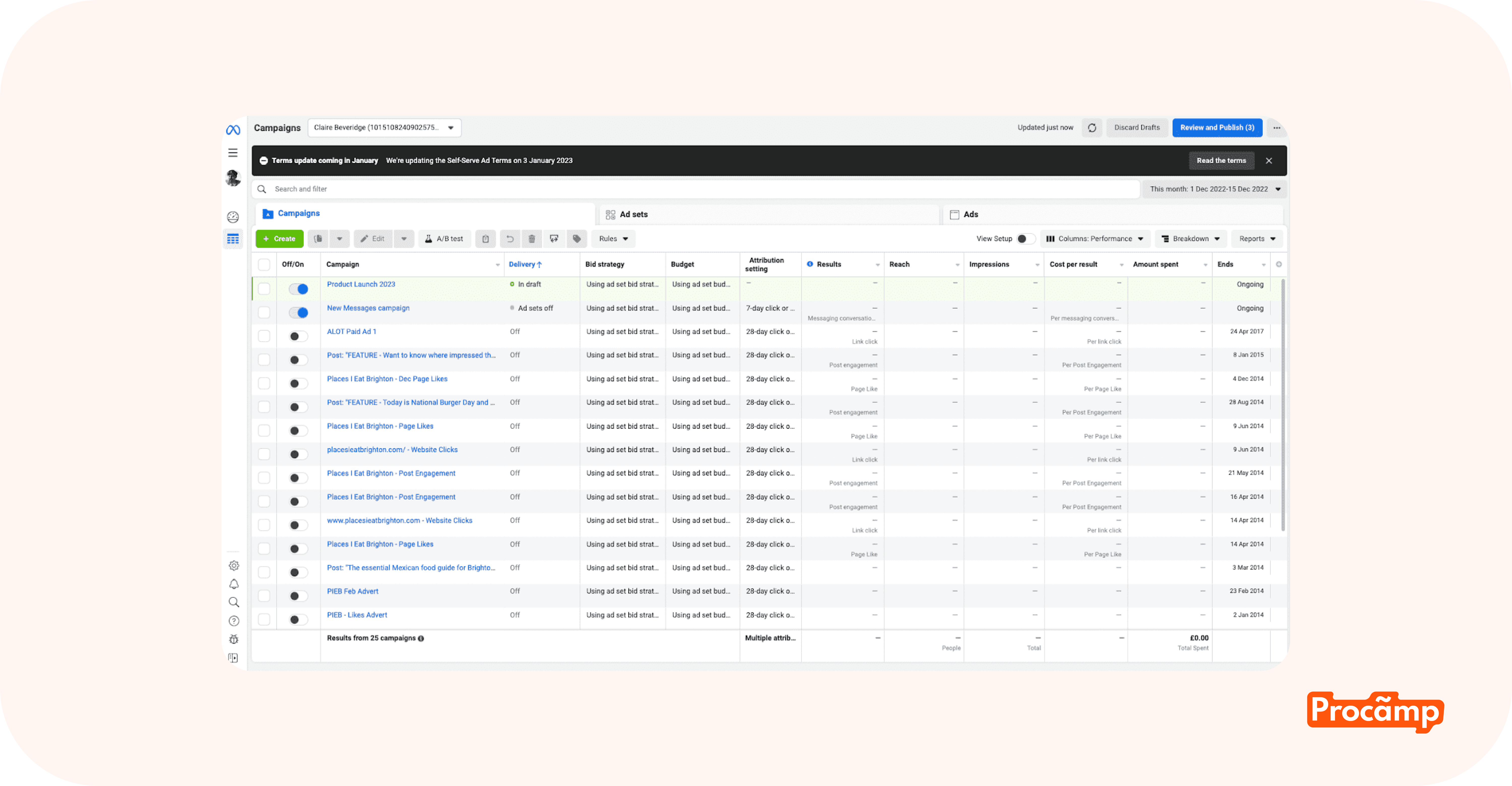Viewport: 1512px width, 786px height.
Task: Select the Campaigns table icon in sidebar
Action: [x=233, y=239]
